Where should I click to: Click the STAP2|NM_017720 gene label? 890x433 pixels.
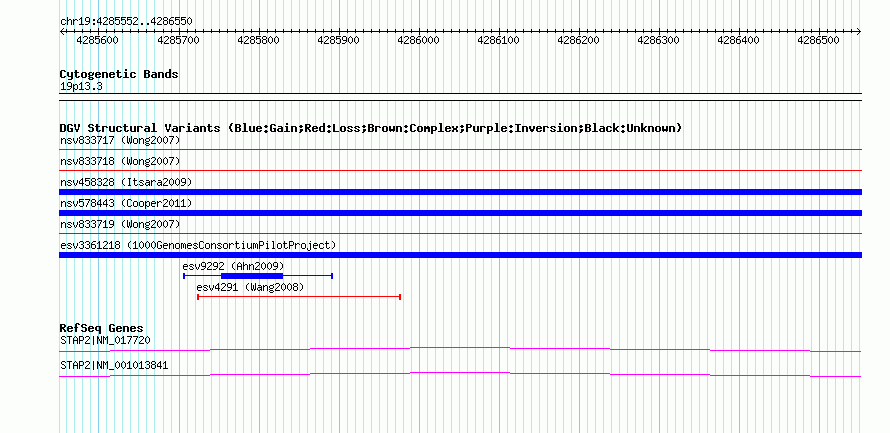(x=105, y=340)
